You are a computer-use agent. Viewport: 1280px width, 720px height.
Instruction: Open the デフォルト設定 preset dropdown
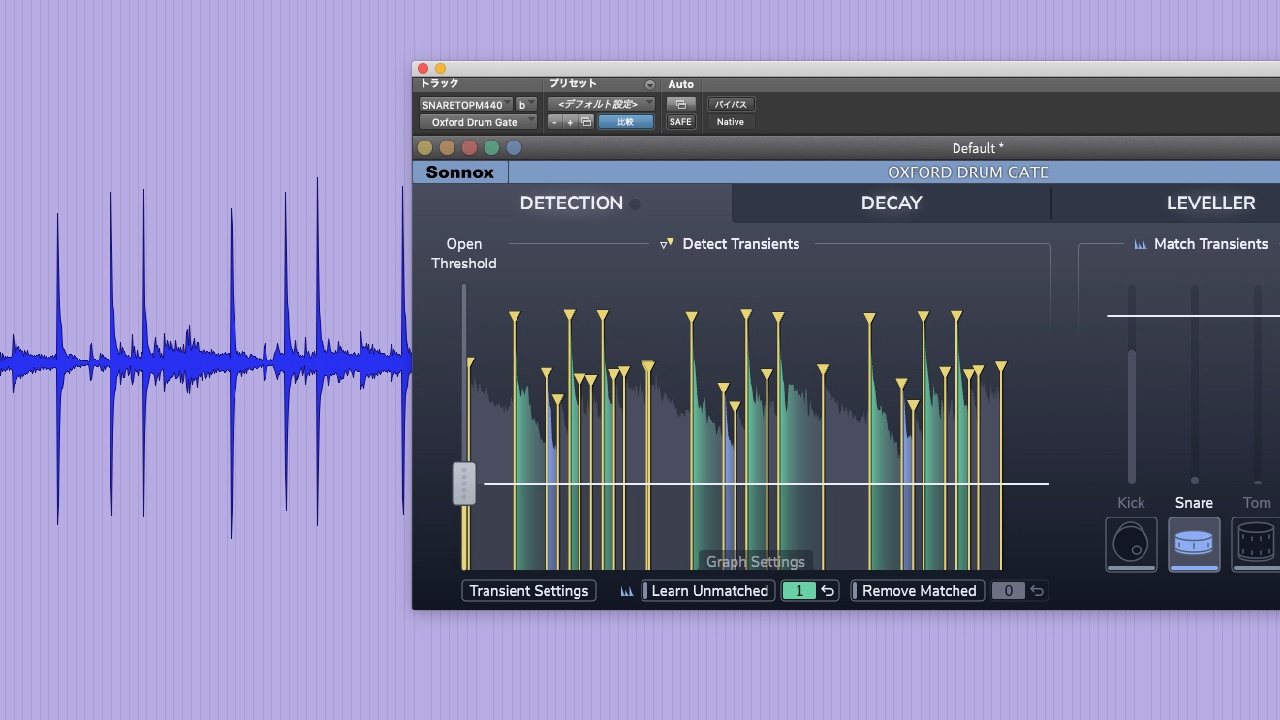[601, 104]
